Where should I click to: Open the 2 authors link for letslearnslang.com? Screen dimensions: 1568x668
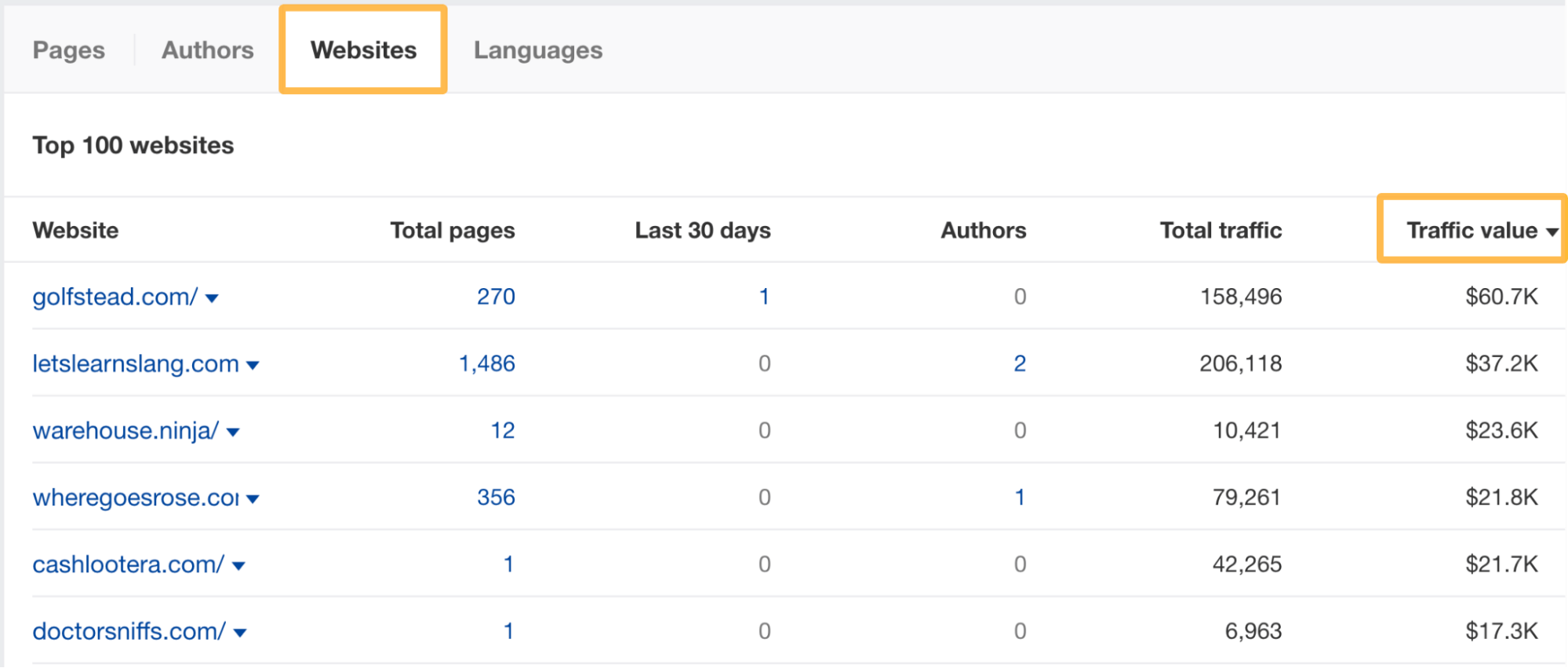tap(1019, 363)
